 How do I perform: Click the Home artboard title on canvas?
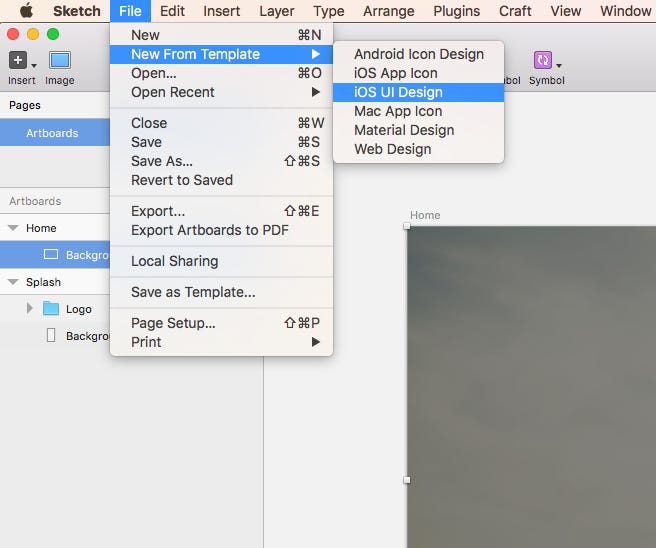(425, 215)
